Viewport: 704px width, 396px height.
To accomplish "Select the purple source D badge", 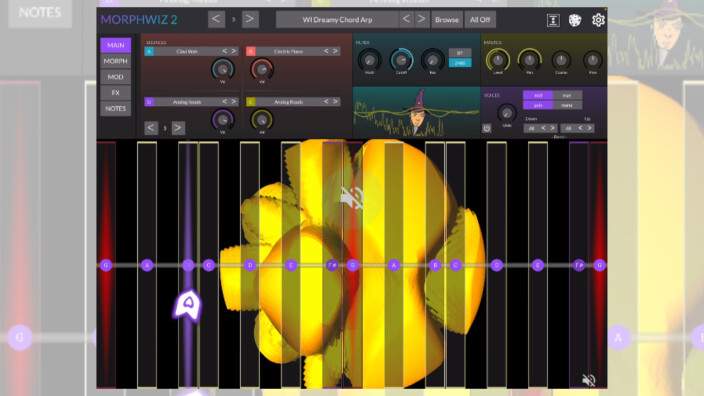I will tap(149, 102).
